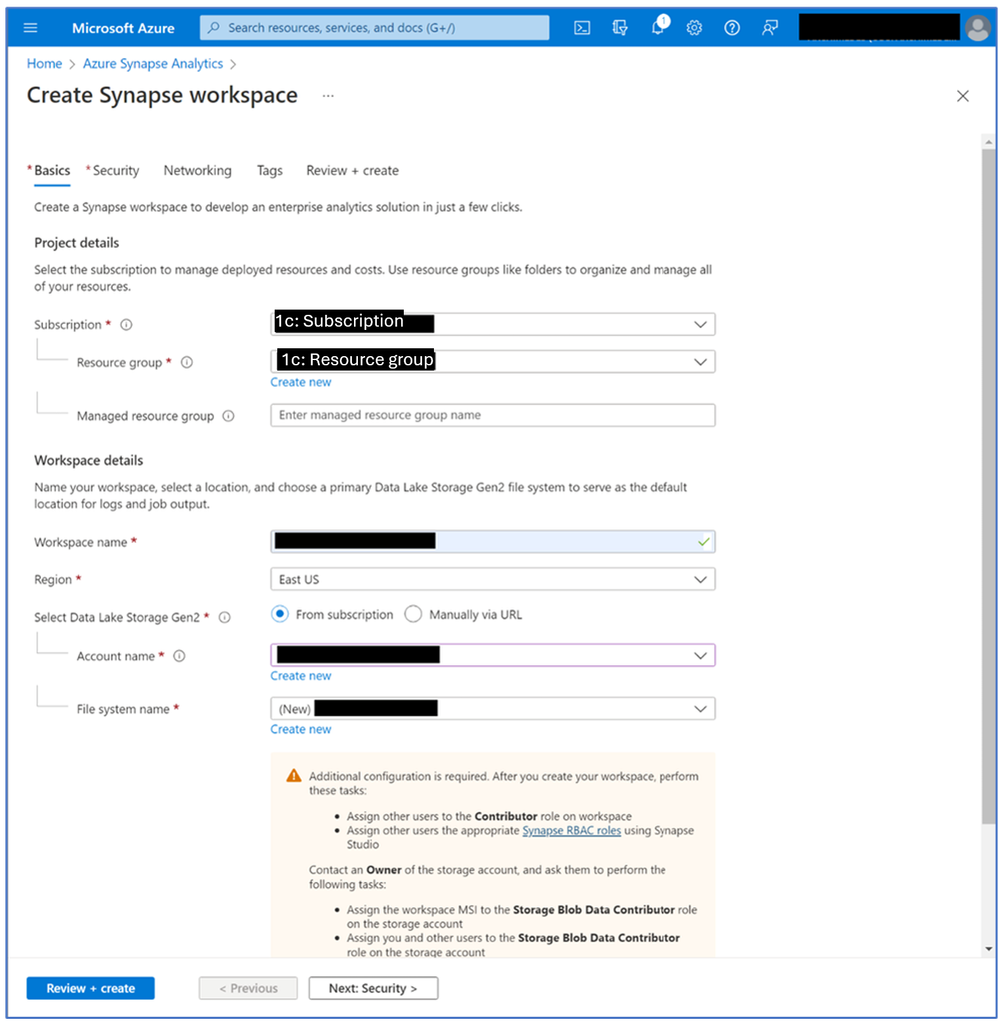Click the scrollbar down arrow
Screen dimensions: 999x1021
[x=988, y=949]
